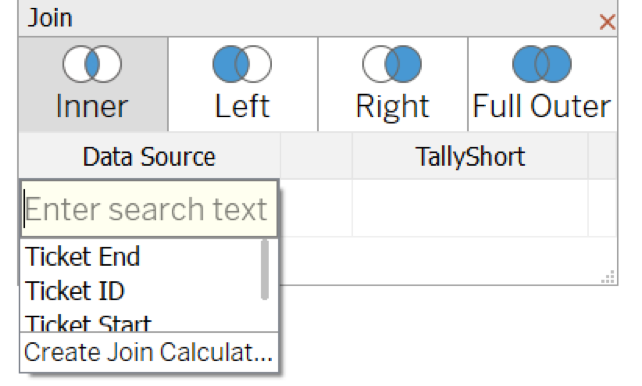This screenshot has width=642, height=386.
Task: Open the join operator cell between columns
Action: (316, 208)
